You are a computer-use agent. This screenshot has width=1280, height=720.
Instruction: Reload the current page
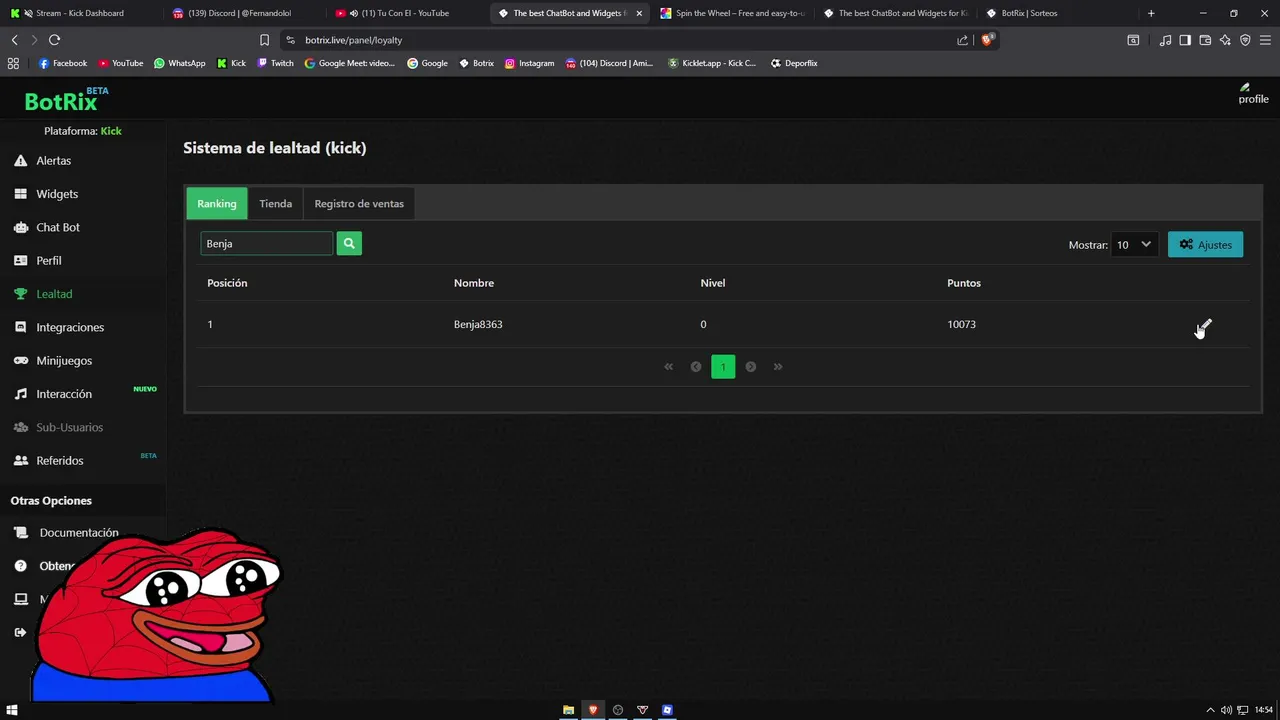pyautogui.click(x=54, y=40)
